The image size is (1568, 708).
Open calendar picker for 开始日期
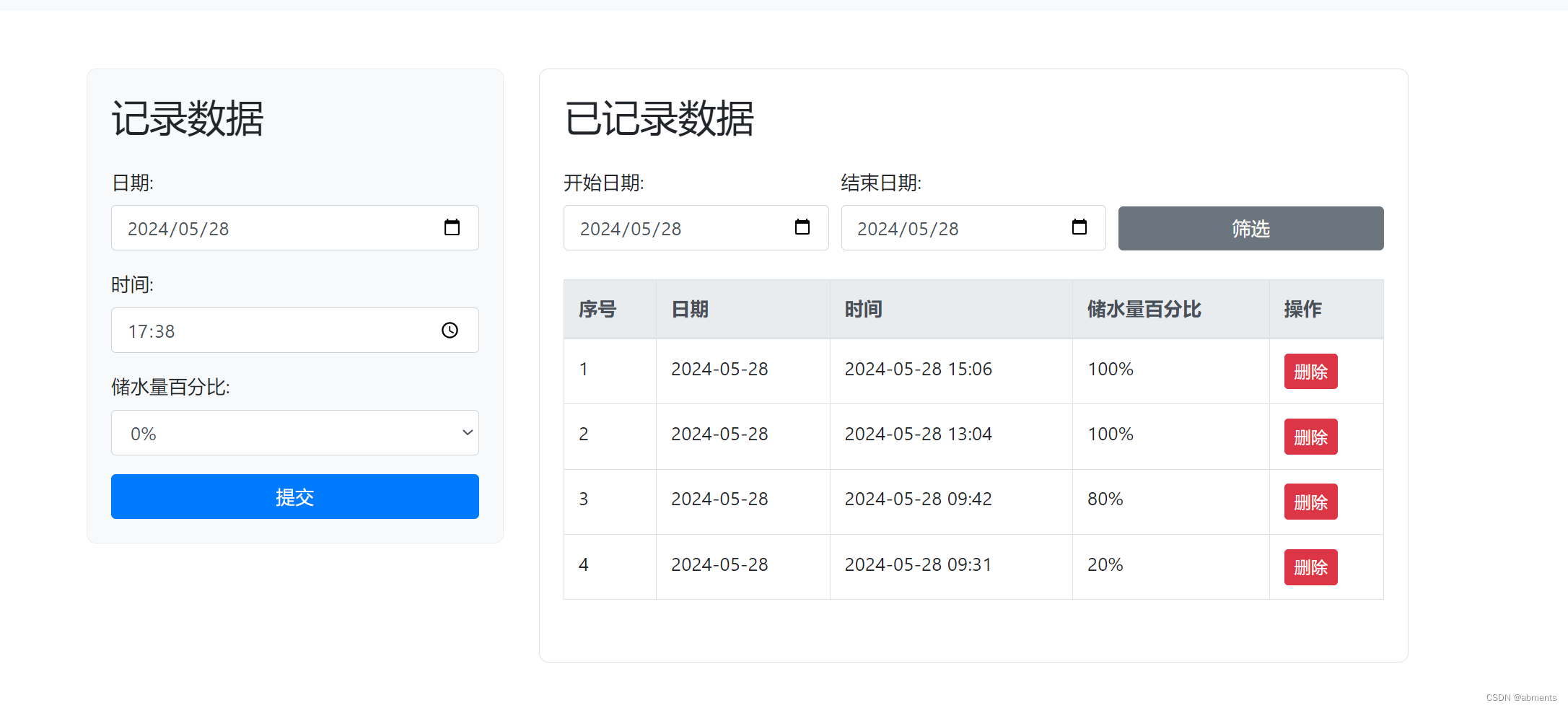pyautogui.click(x=802, y=227)
